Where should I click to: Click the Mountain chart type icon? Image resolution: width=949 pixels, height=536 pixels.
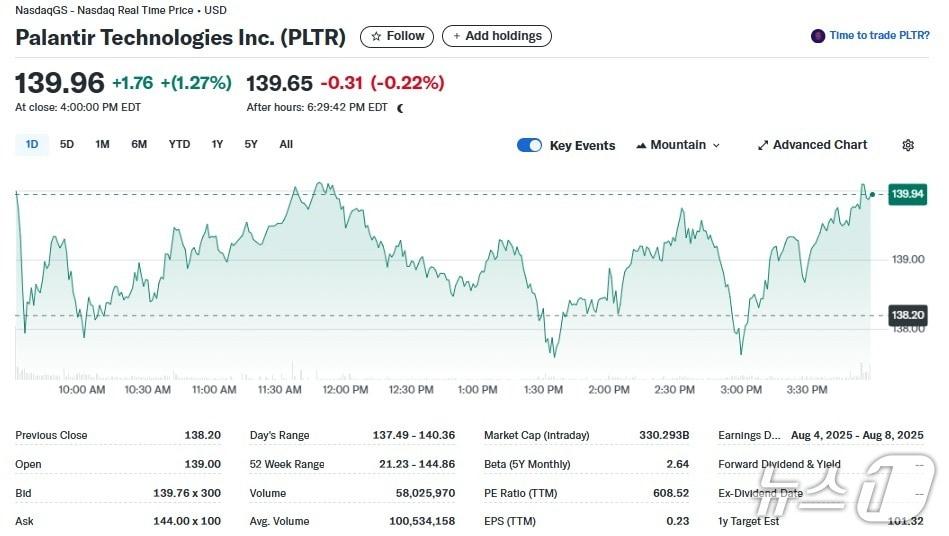(x=641, y=145)
